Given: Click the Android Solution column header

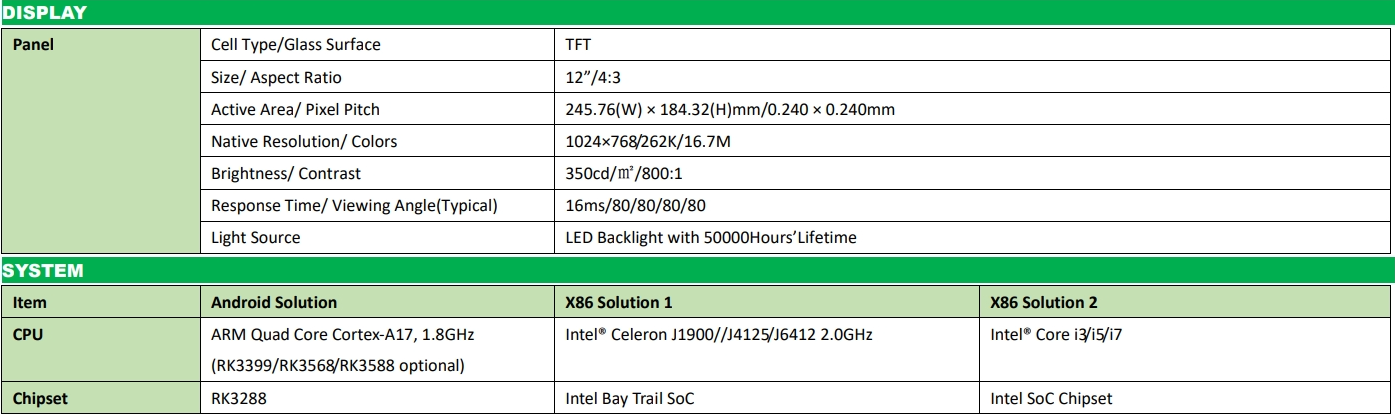Looking at the screenshot, I should tap(274, 302).
